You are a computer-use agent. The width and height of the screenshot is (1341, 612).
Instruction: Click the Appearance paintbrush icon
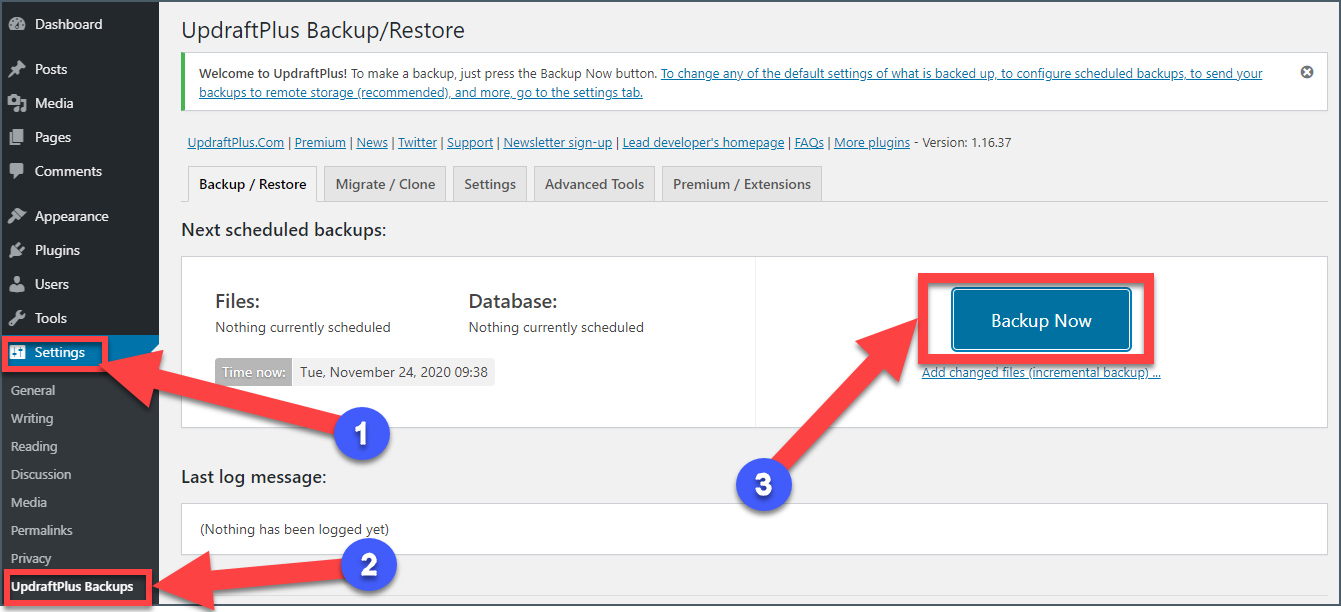pos(17,216)
